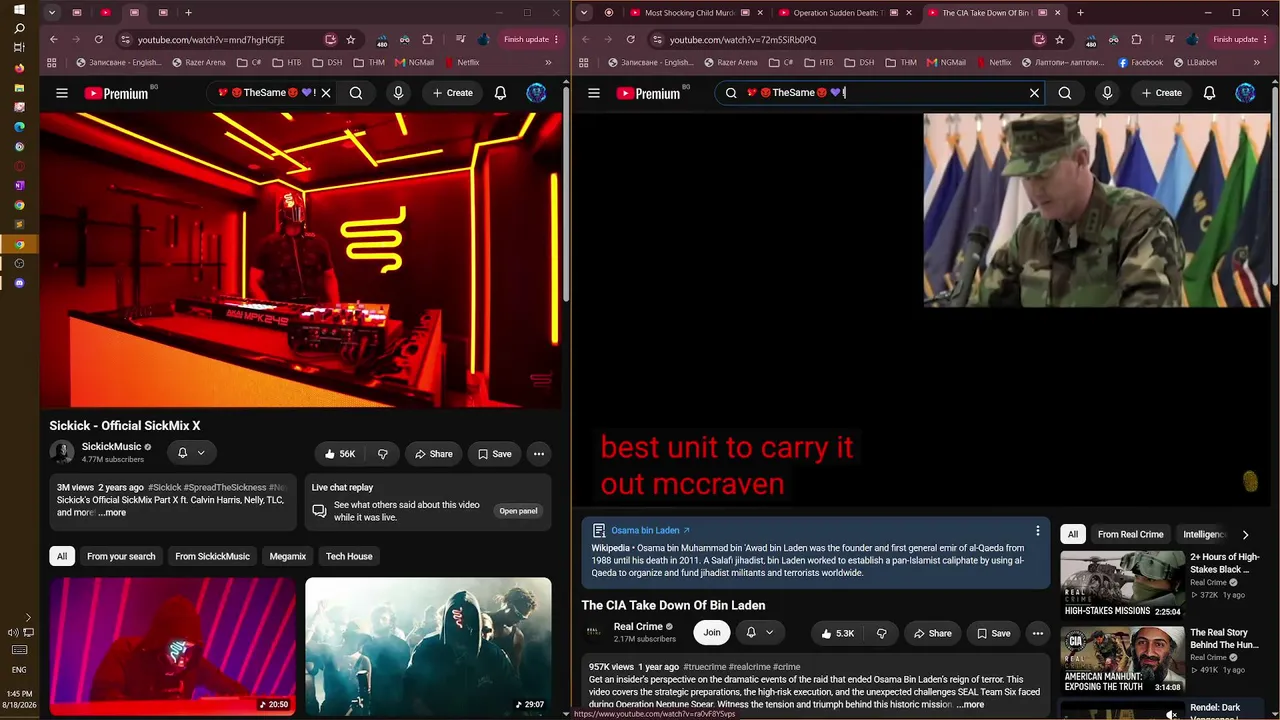The height and width of the screenshot is (720, 1280).
Task: Expand Real Crime notification bell options
Action: (760, 632)
